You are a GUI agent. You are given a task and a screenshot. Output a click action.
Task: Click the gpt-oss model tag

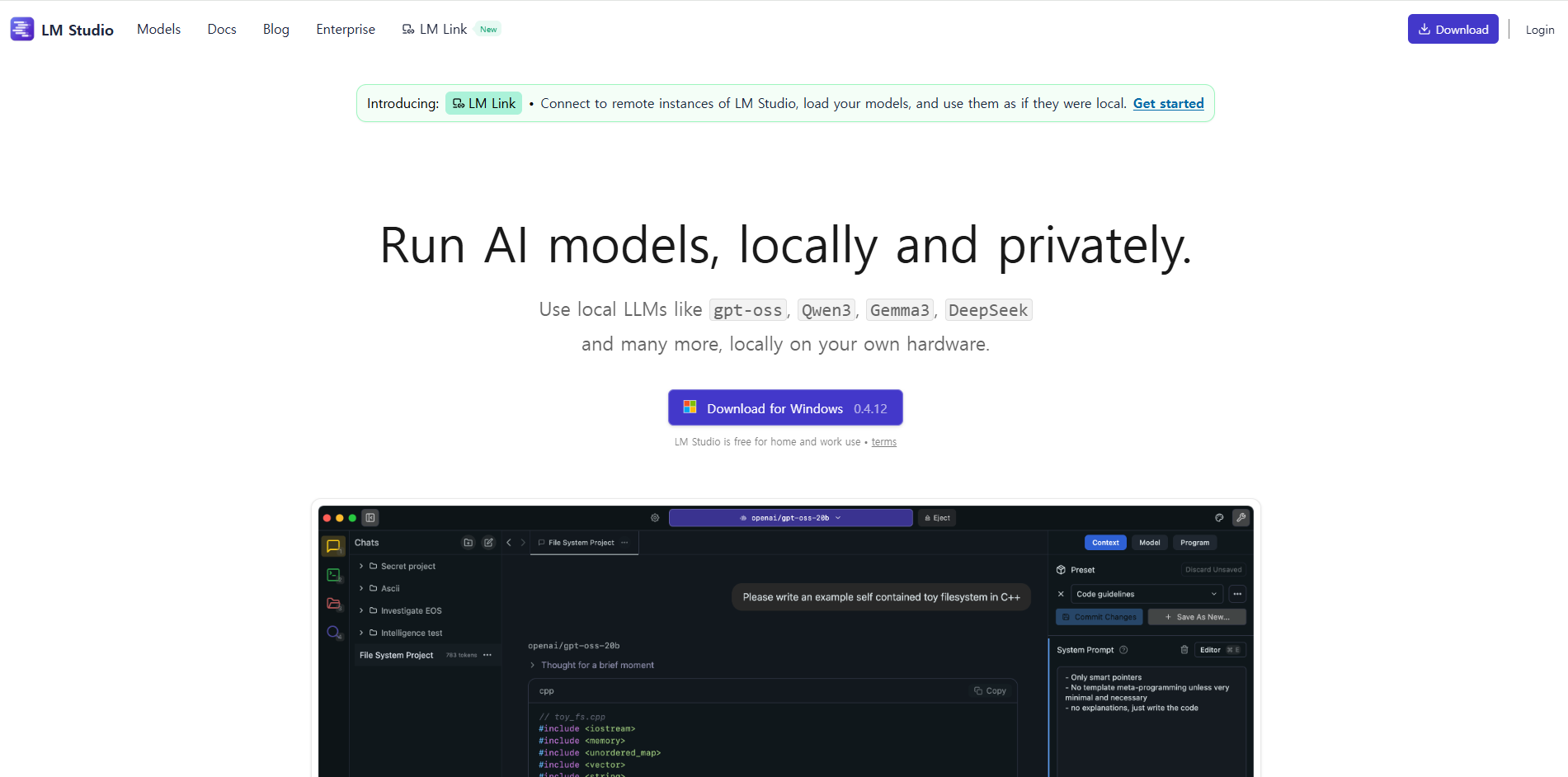(x=747, y=310)
